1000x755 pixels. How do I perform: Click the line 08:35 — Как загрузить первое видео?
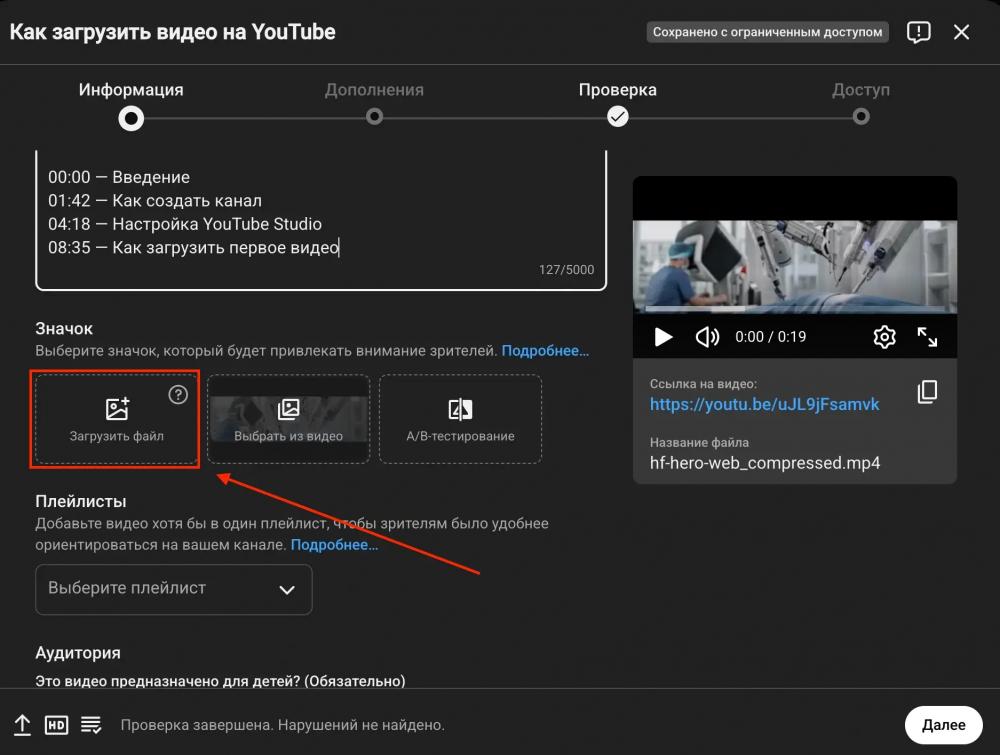point(193,247)
